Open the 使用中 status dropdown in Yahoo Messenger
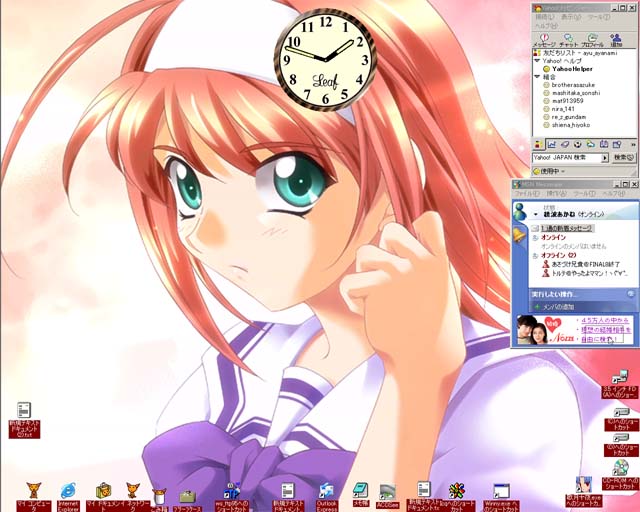Viewport: 640px width, 512px height. (549, 171)
